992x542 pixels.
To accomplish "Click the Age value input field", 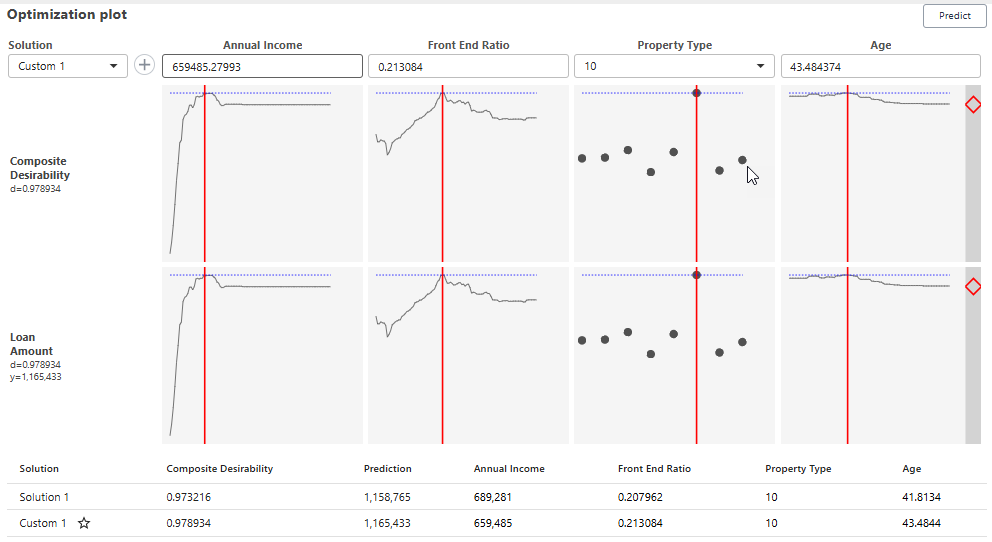I will pyautogui.click(x=880, y=66).
